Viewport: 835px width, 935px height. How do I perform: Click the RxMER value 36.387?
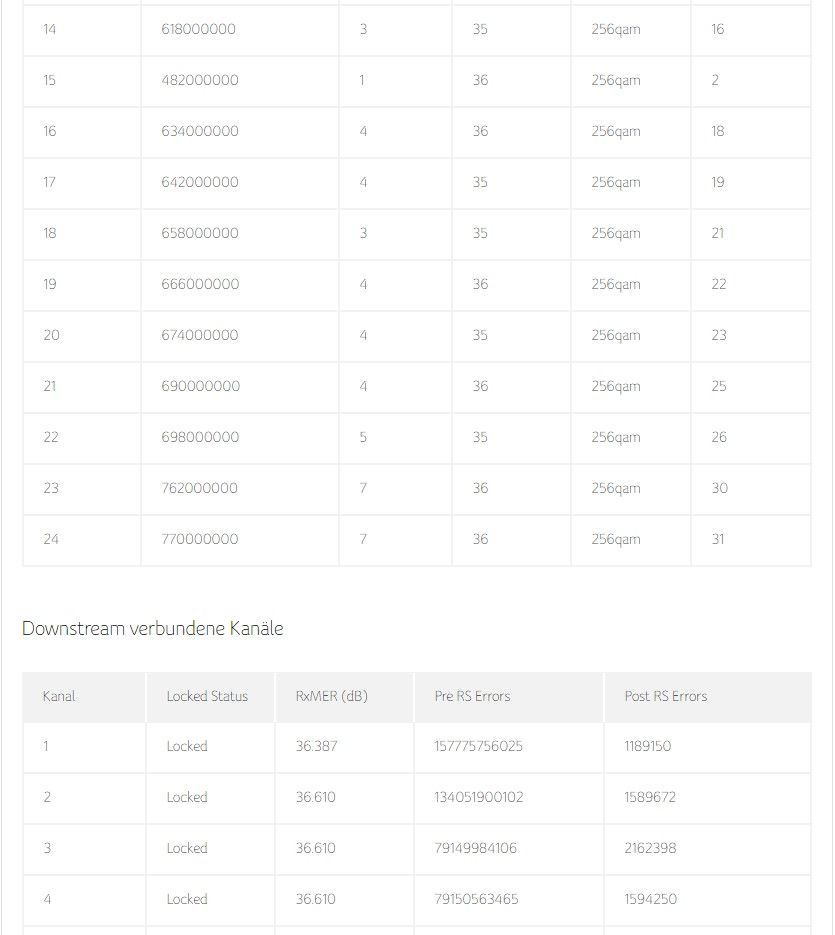point(316,746)
